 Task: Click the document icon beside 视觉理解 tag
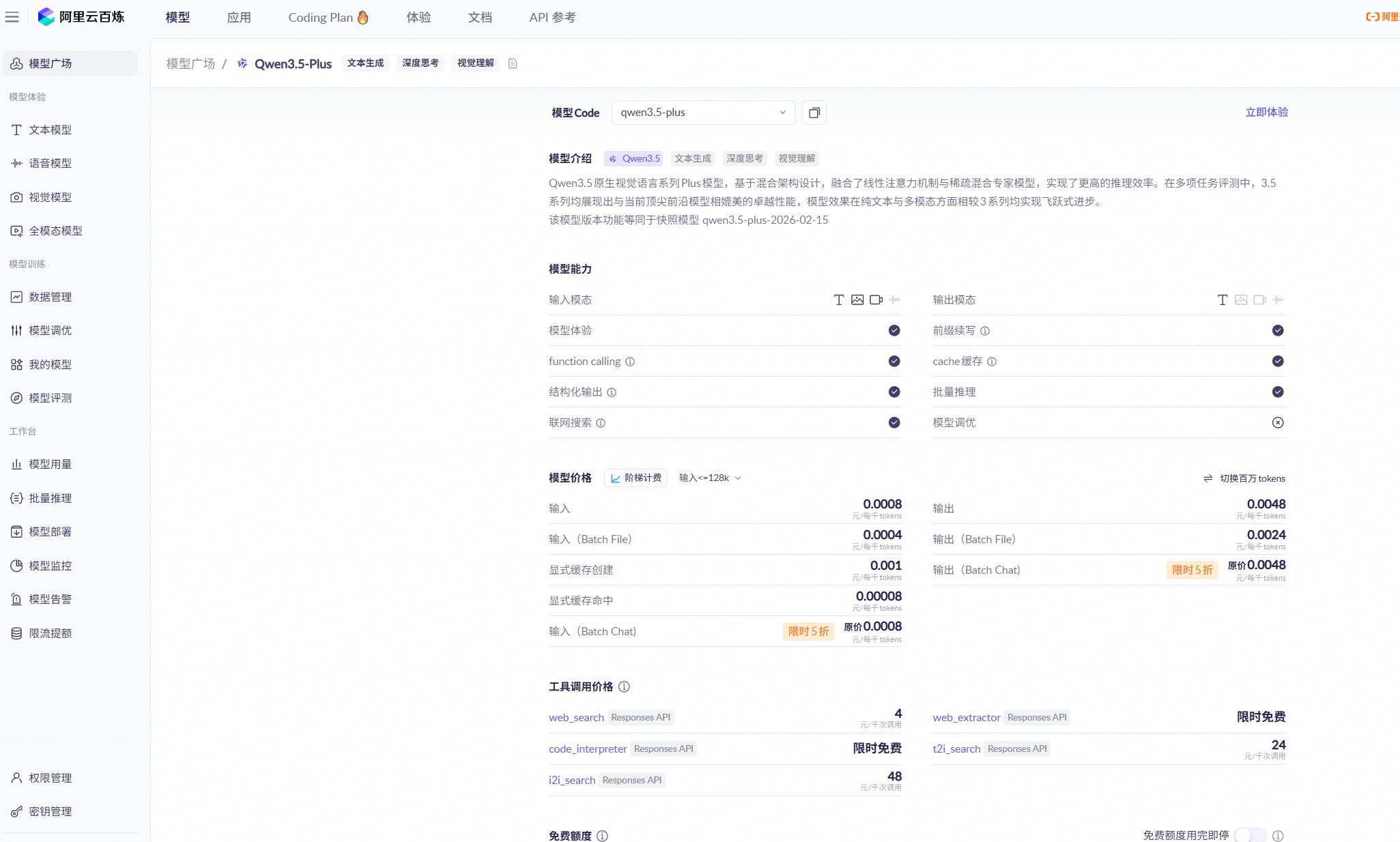[x=513, y=63]
